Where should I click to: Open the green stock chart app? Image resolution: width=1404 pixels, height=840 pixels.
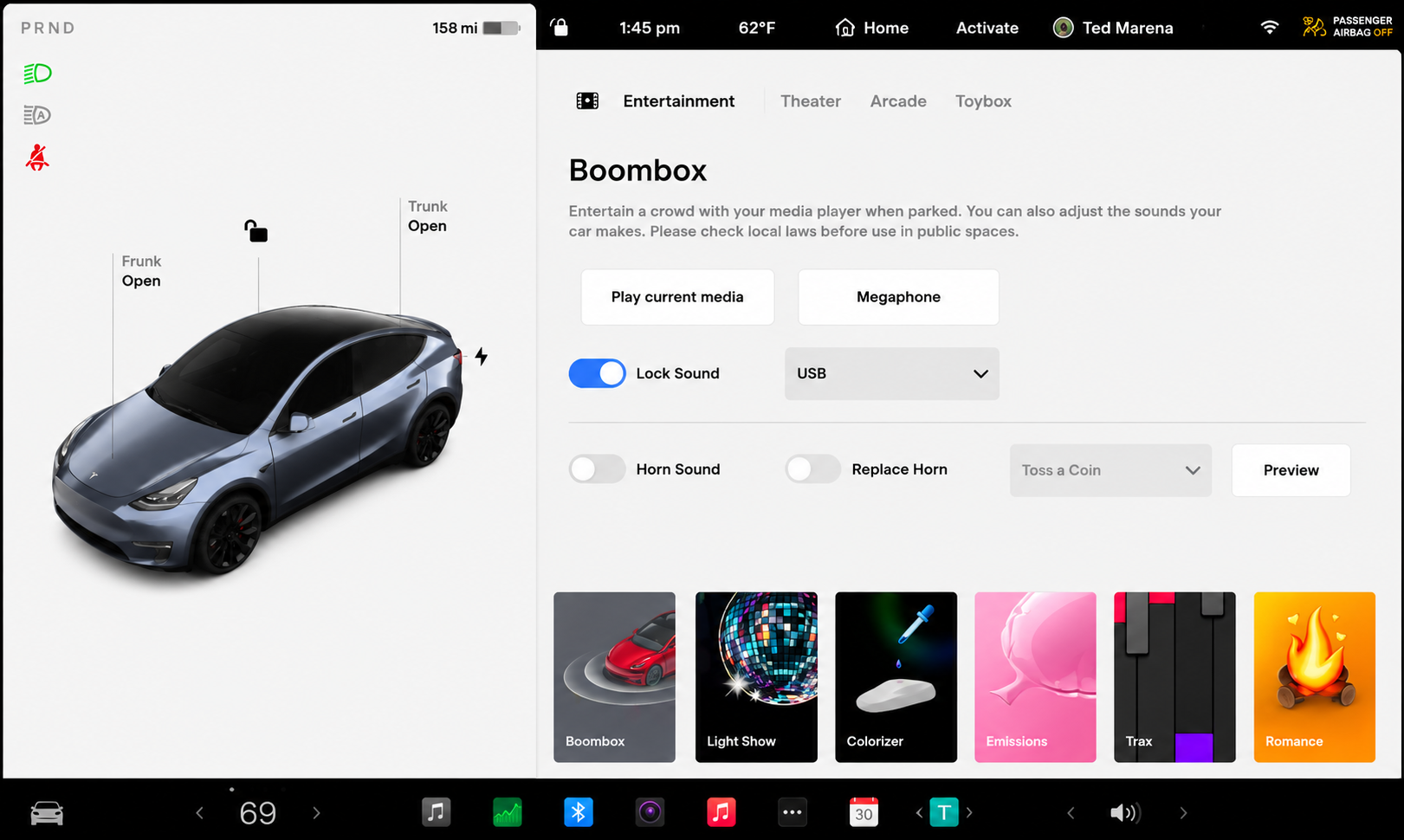point(508,812)
